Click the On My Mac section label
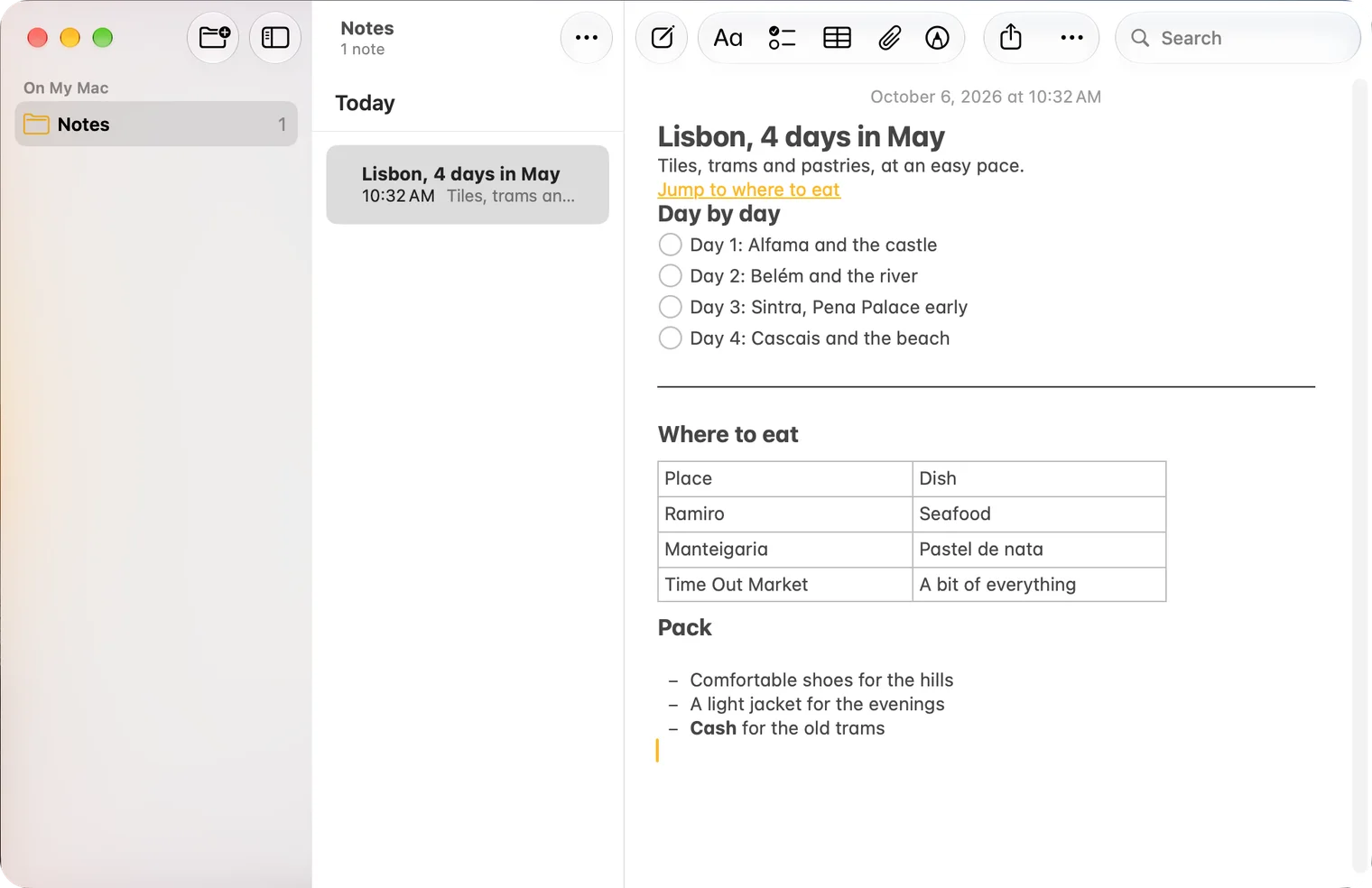1372x888 pixels. (66, 88)
